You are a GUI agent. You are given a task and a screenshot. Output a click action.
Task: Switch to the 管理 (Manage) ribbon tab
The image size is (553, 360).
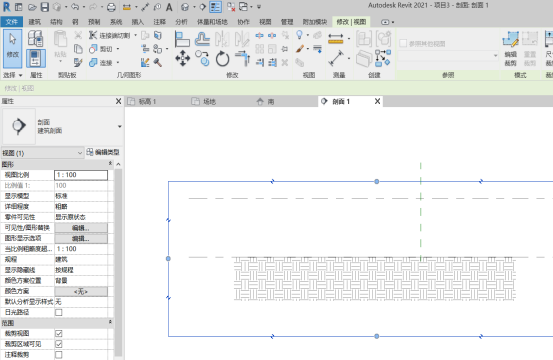287,22
